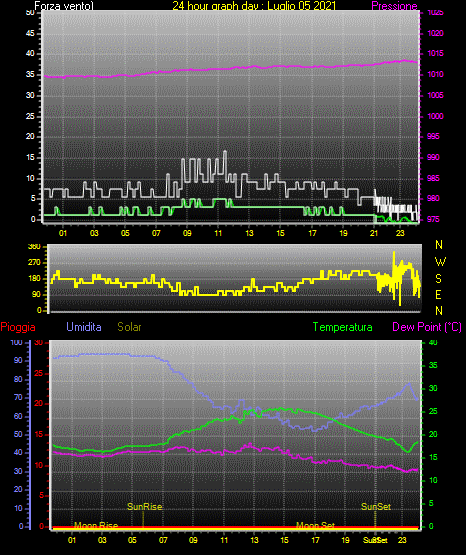The image size is (466, 555).
Task: Click the '24 hour graph day : Luglio 05 2021' heading
Action: click(254, 6)
